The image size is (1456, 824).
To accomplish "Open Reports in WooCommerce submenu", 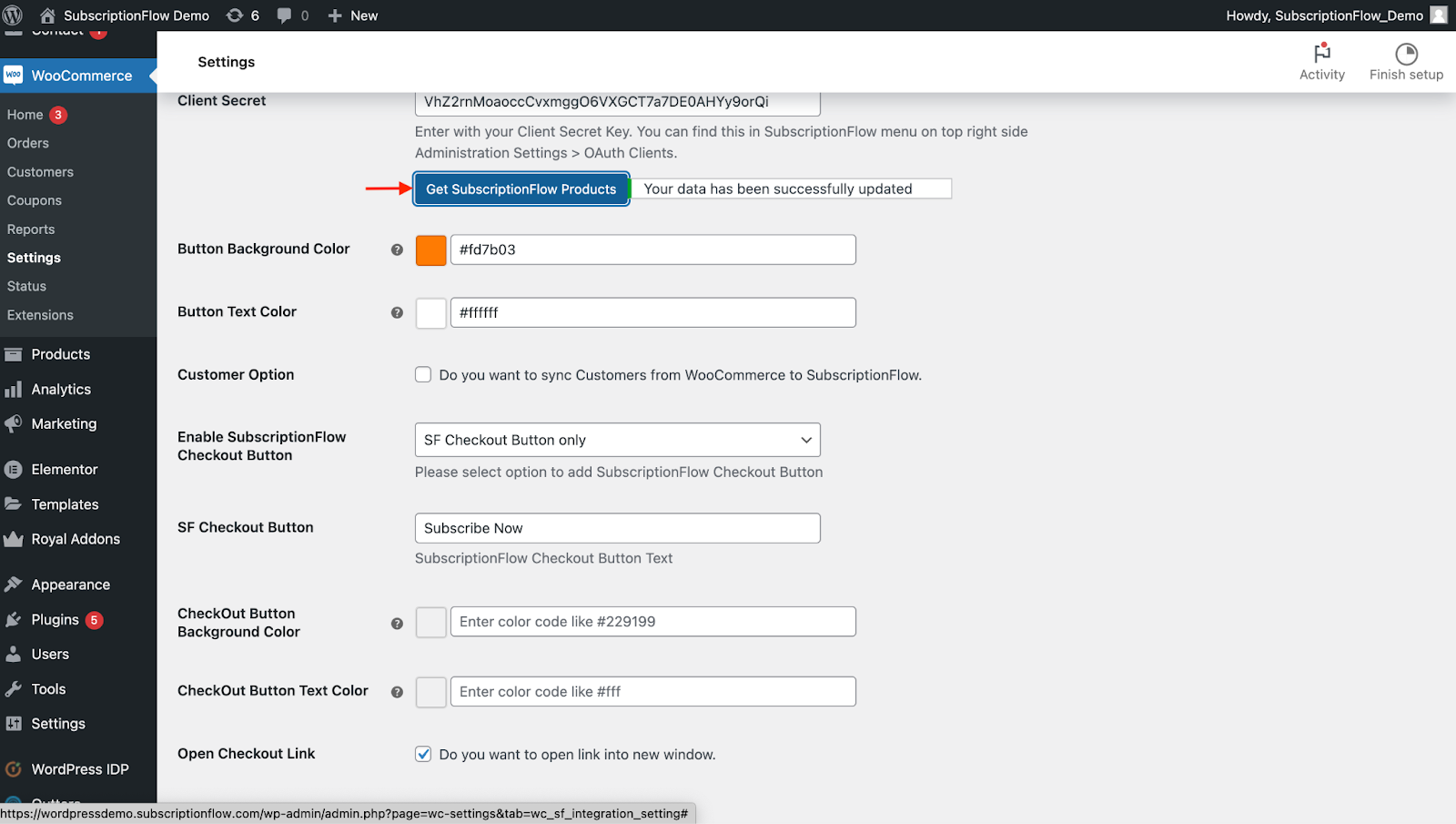I will coord(31,229).
